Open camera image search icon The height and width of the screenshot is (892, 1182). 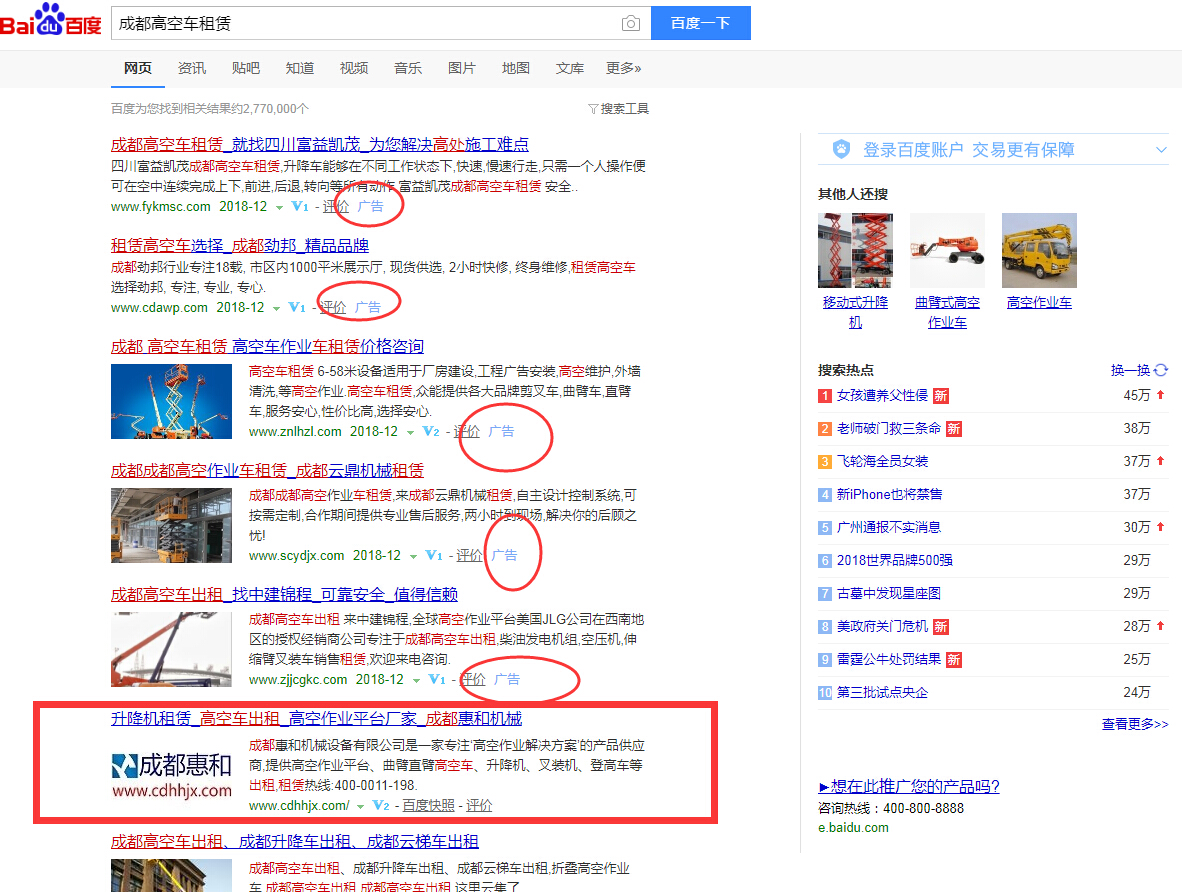tap(631, 23)
